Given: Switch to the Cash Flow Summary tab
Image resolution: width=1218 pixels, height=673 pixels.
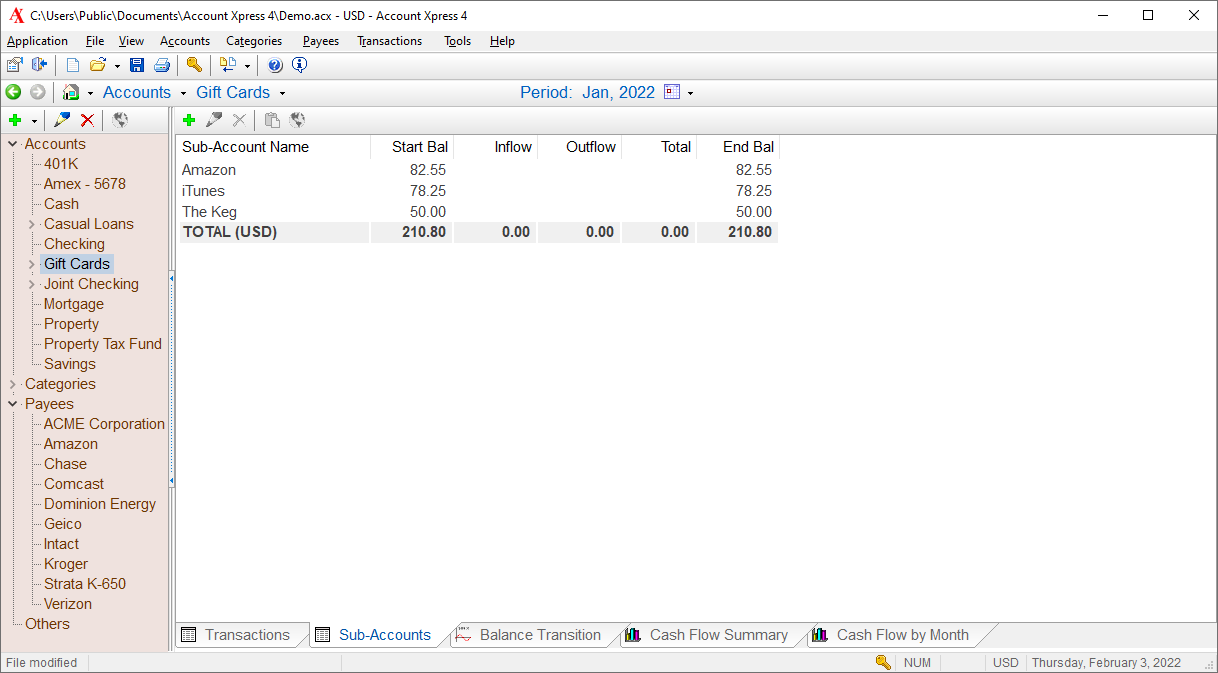Looking at the screenshot, I should click(x=718, y=635).
